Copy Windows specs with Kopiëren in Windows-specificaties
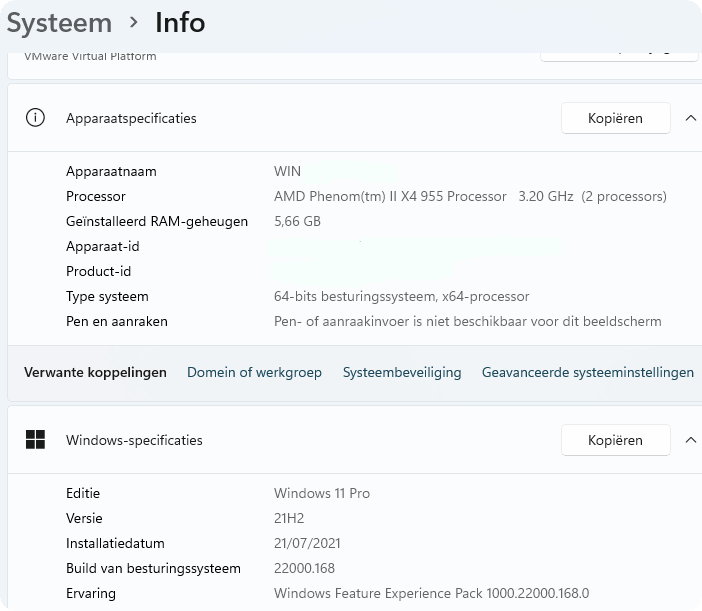This screenshot has height=611, width=702. tap(616, 440)
